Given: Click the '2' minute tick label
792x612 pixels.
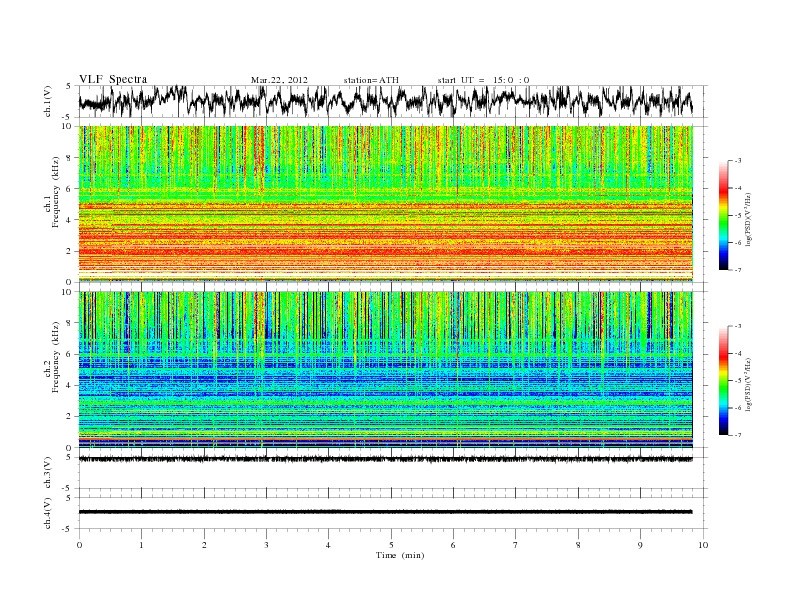Looking at the screenshot, I should click(204, 545).
